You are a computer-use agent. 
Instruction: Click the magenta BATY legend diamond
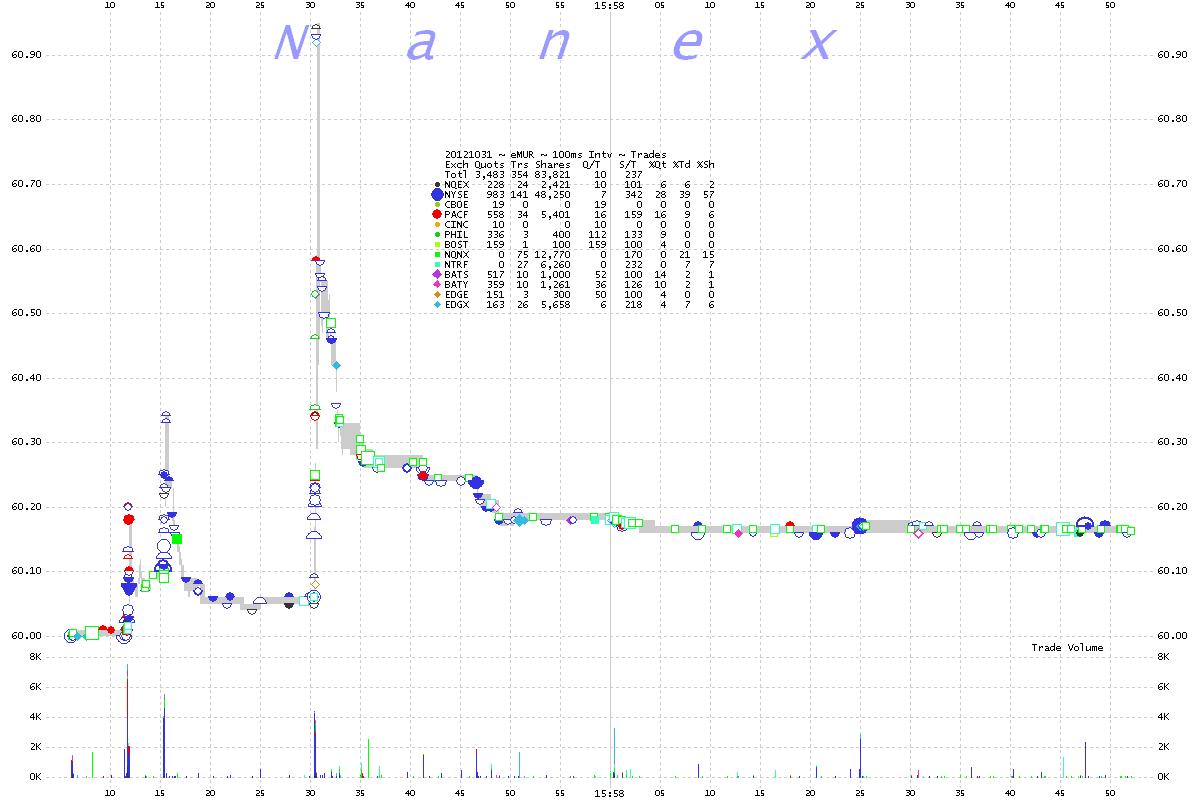(x=437, y=285)
